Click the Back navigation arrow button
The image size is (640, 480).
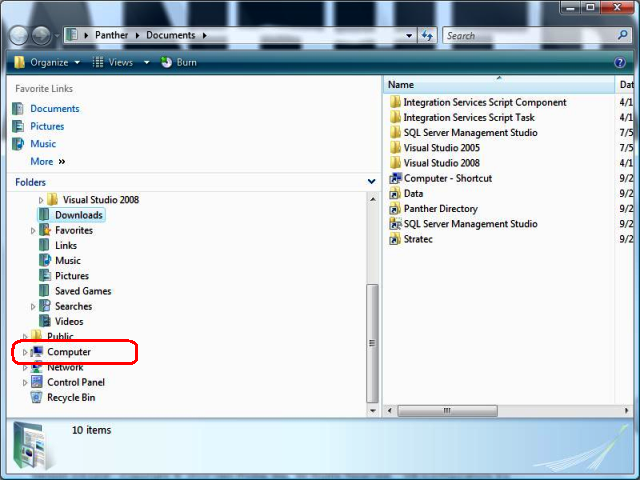[20, 35]
